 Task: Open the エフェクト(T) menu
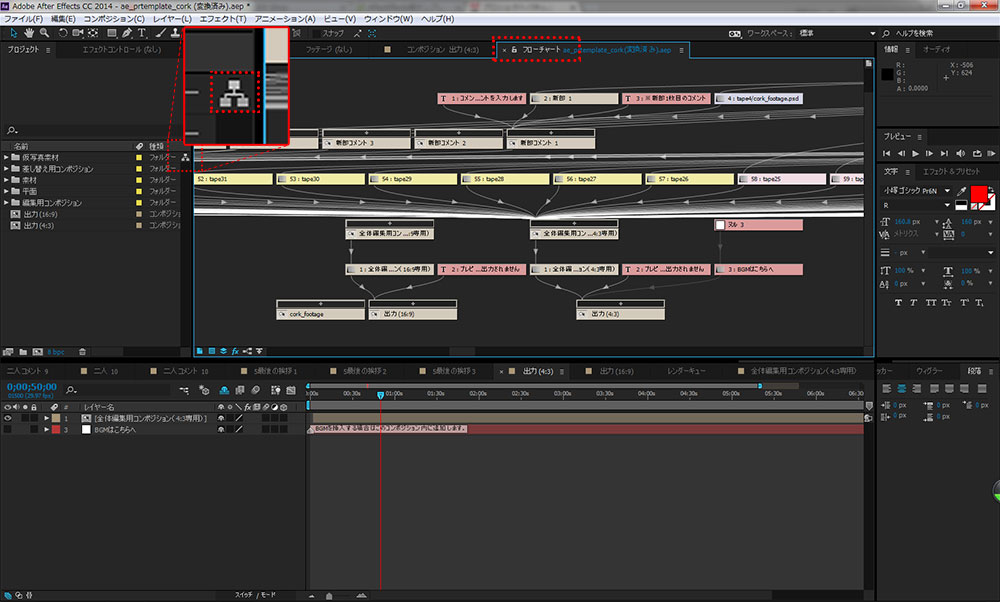pyautogui.click(x=223, y=18)
